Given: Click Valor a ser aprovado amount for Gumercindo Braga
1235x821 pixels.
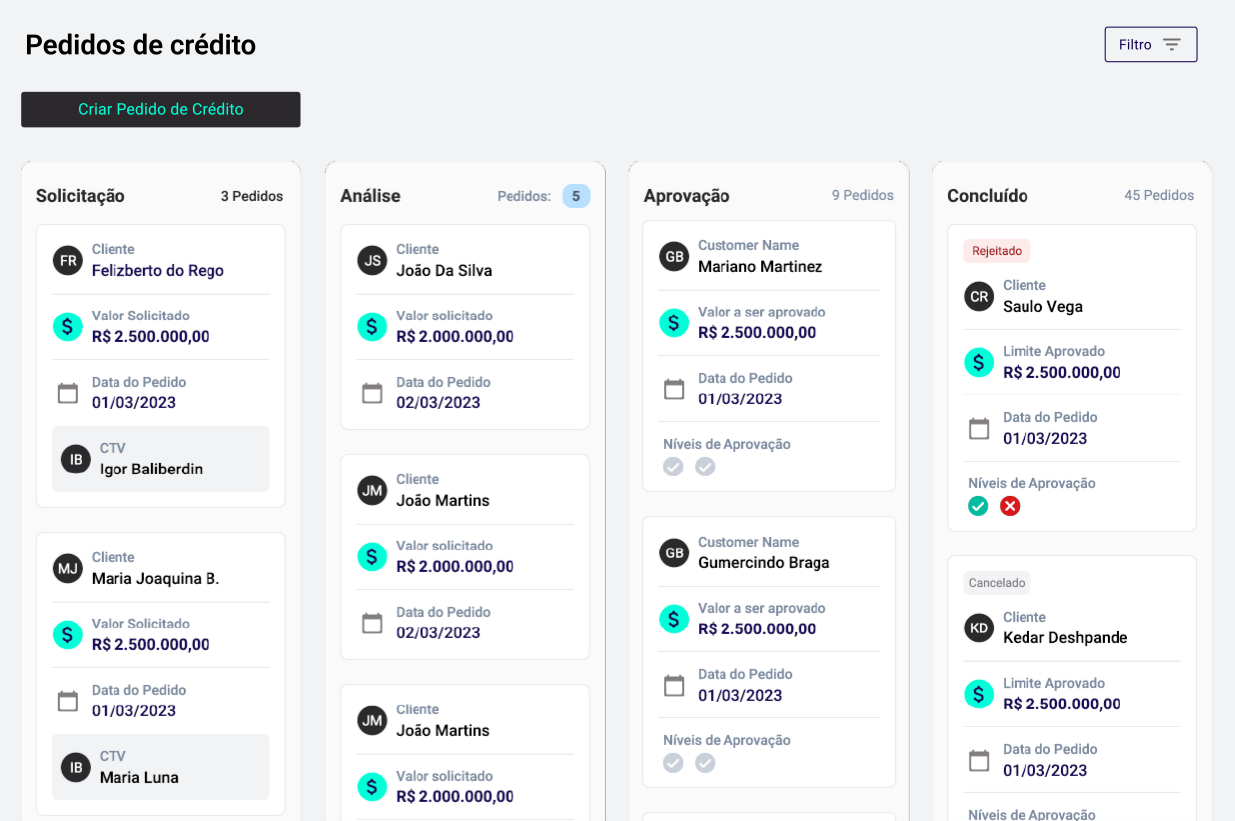Looking at the screenshot, I should click(757, 629).
